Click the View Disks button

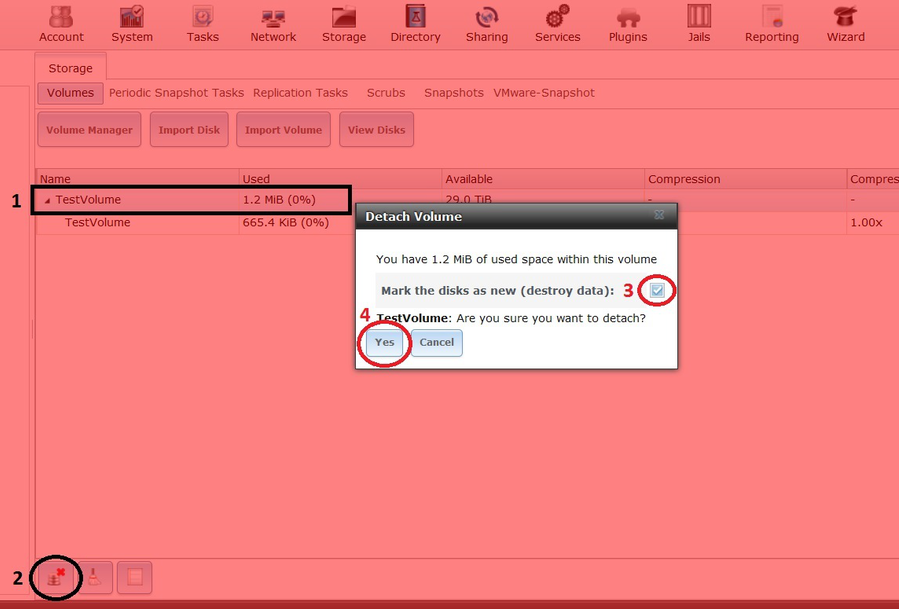tap(376, 130)
